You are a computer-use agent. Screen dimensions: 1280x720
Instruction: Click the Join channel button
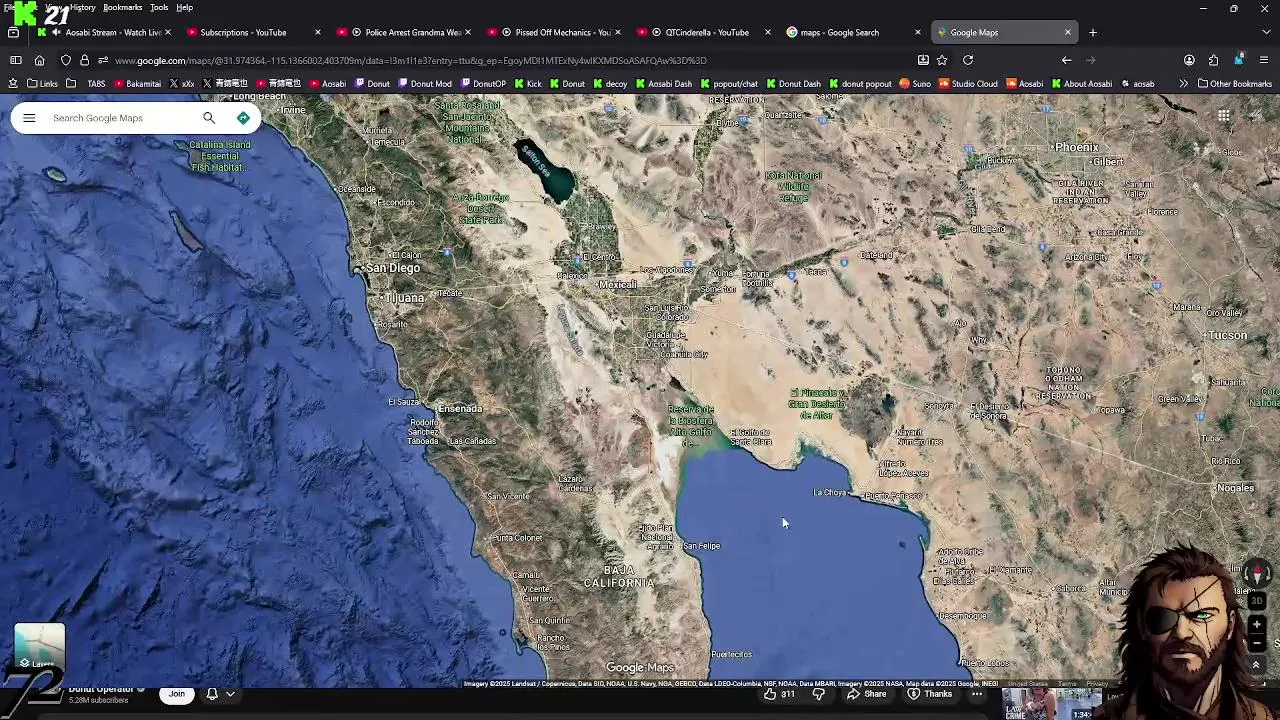click(x=177, y=694)
